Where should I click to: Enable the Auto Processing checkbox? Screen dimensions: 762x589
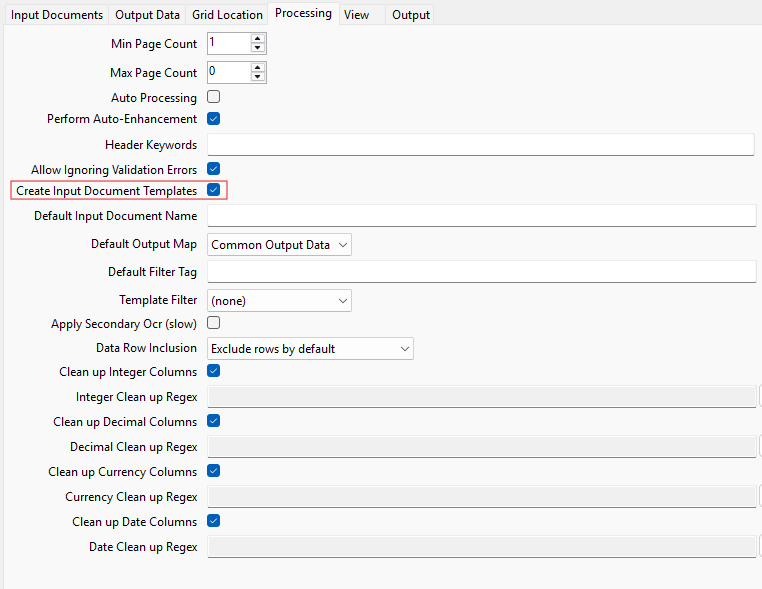coord(213,98)
